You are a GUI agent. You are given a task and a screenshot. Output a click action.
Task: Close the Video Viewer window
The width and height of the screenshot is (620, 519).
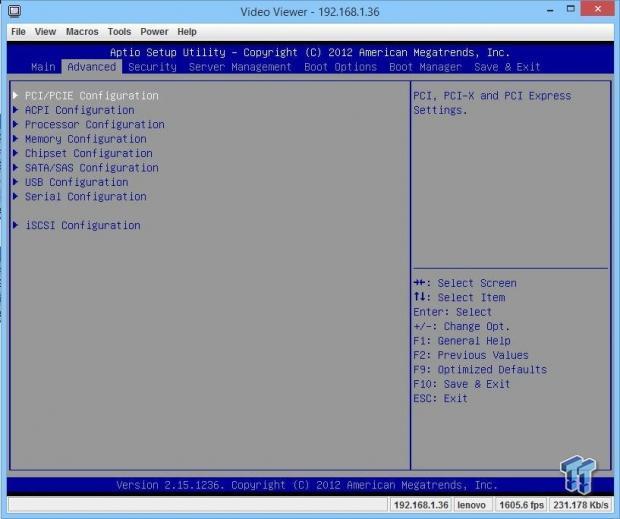pos(597,8)
